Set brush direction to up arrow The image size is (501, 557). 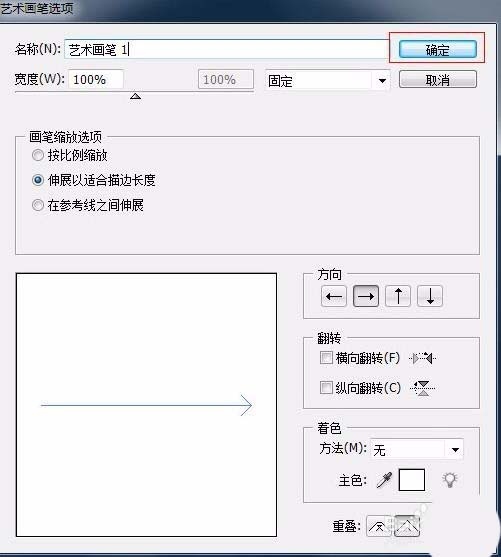tap(398, 296)
